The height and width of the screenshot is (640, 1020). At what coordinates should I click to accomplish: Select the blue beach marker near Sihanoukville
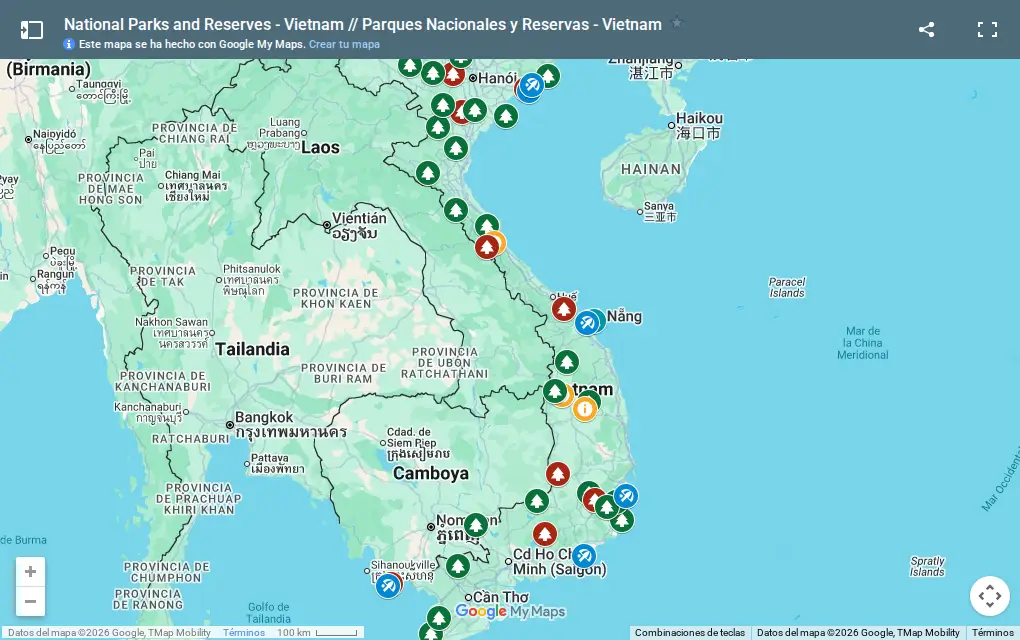tap(388, 586)
